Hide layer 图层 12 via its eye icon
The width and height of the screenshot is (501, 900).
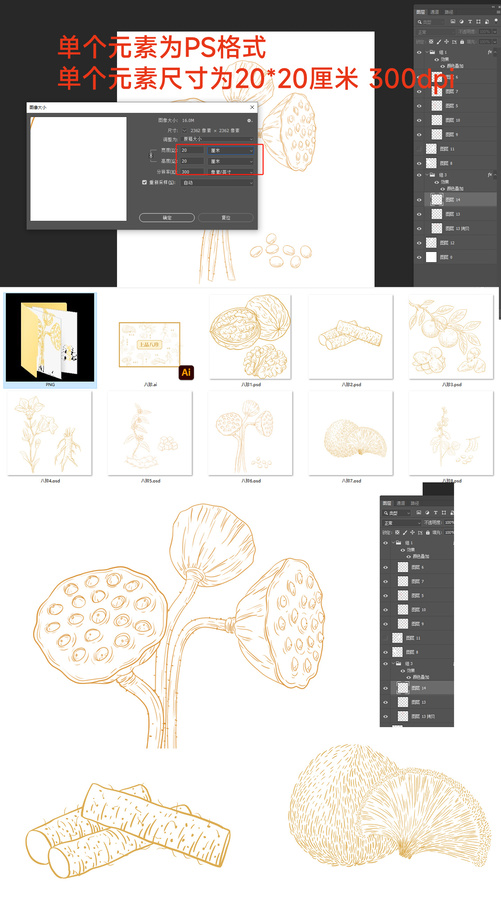[x=419, y=243]
